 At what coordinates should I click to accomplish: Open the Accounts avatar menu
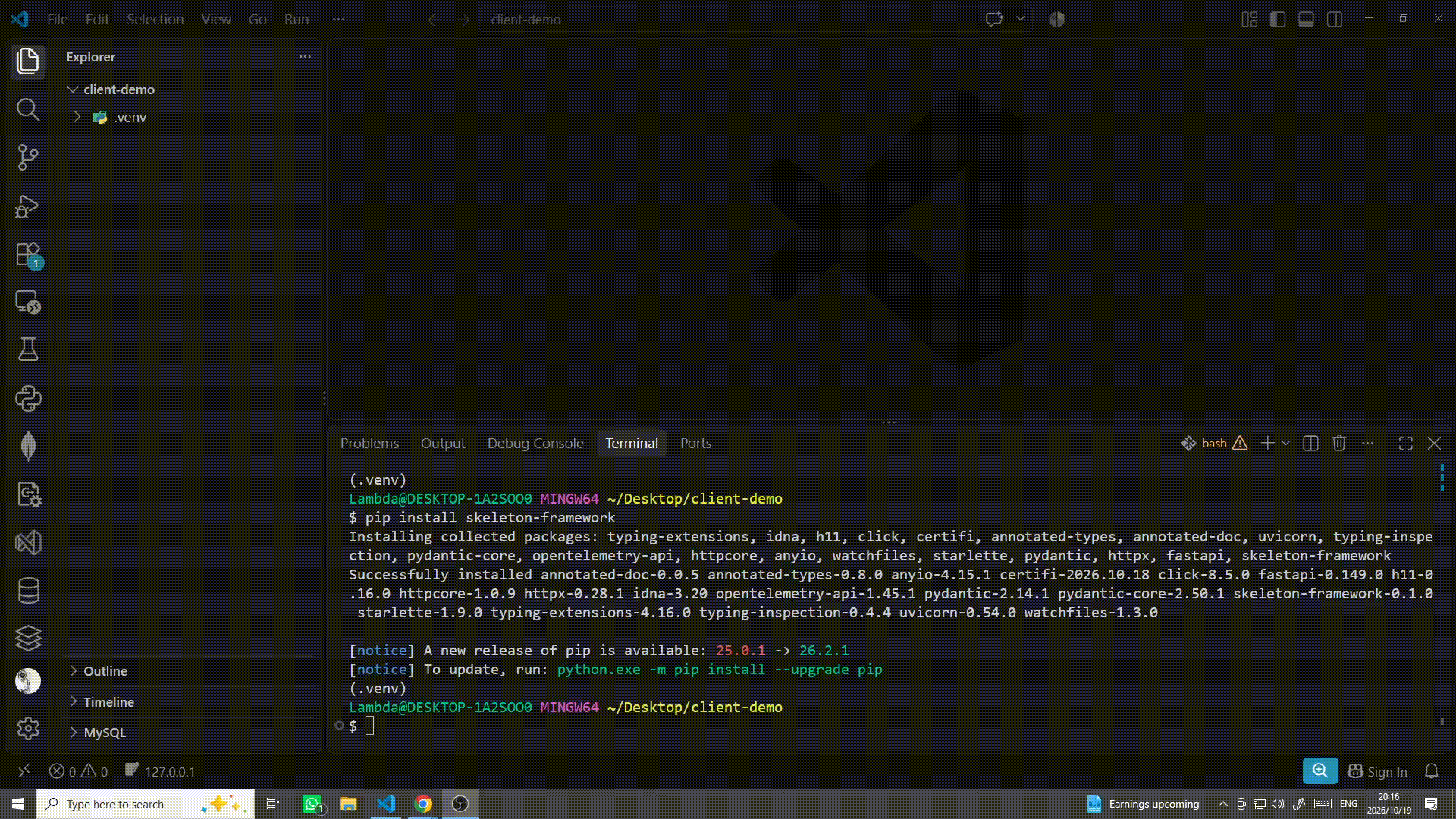pos(28,681)
